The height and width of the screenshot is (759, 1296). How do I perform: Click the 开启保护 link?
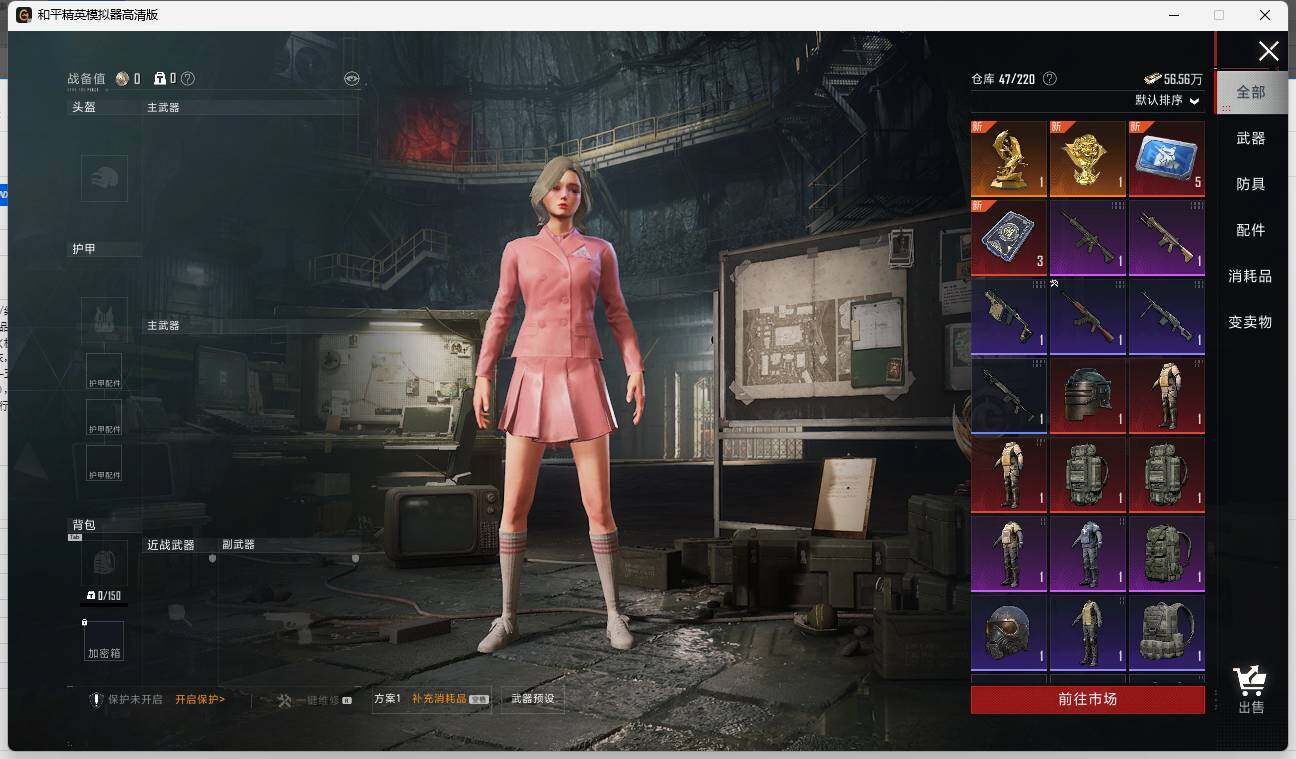[200, 700]
